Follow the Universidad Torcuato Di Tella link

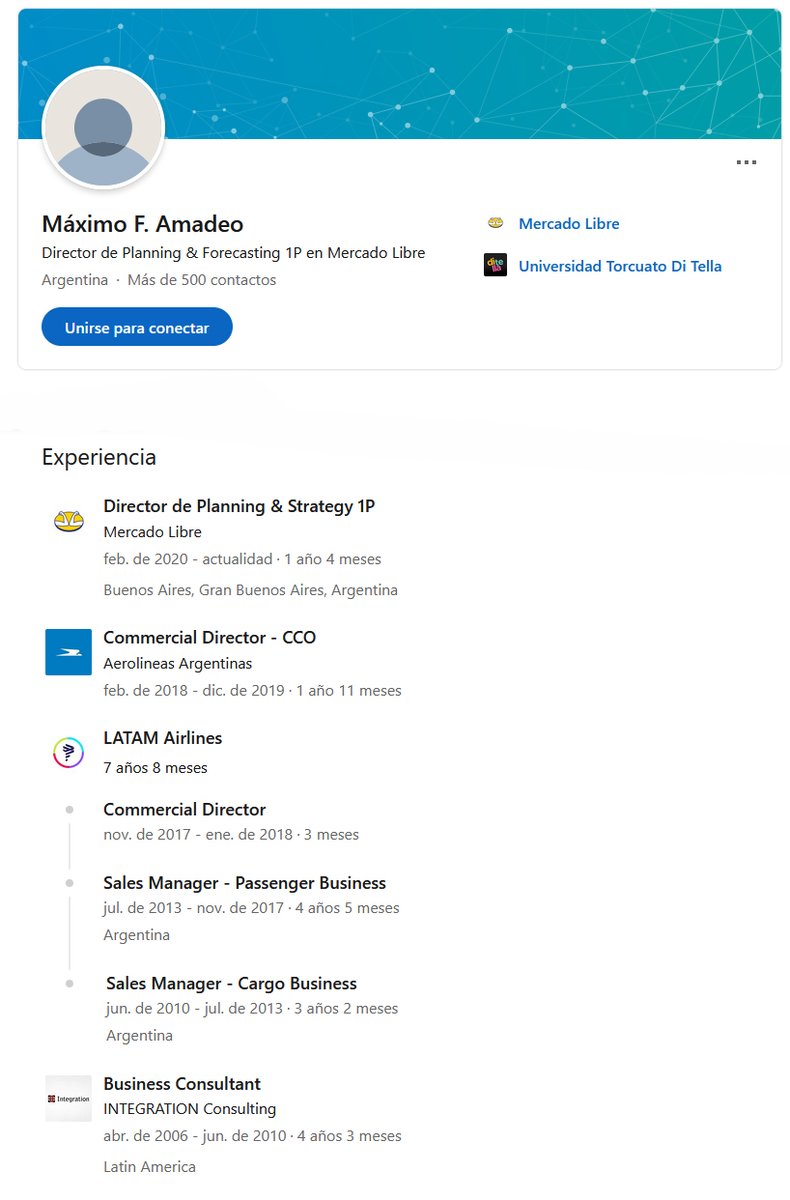pos(620,266)
